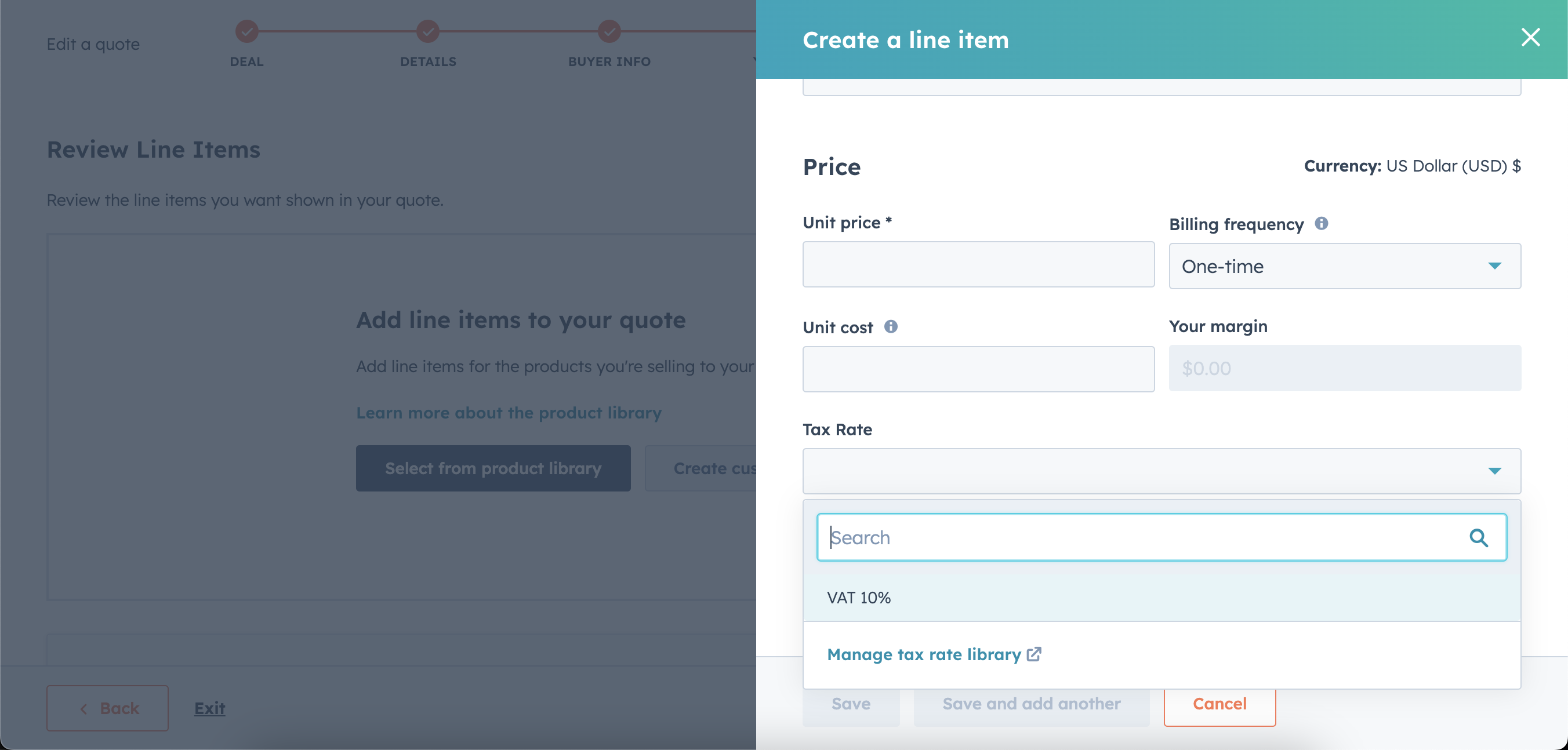Click the Cancel button
Screen dimensions: 1568x750
coord(1219,704)
